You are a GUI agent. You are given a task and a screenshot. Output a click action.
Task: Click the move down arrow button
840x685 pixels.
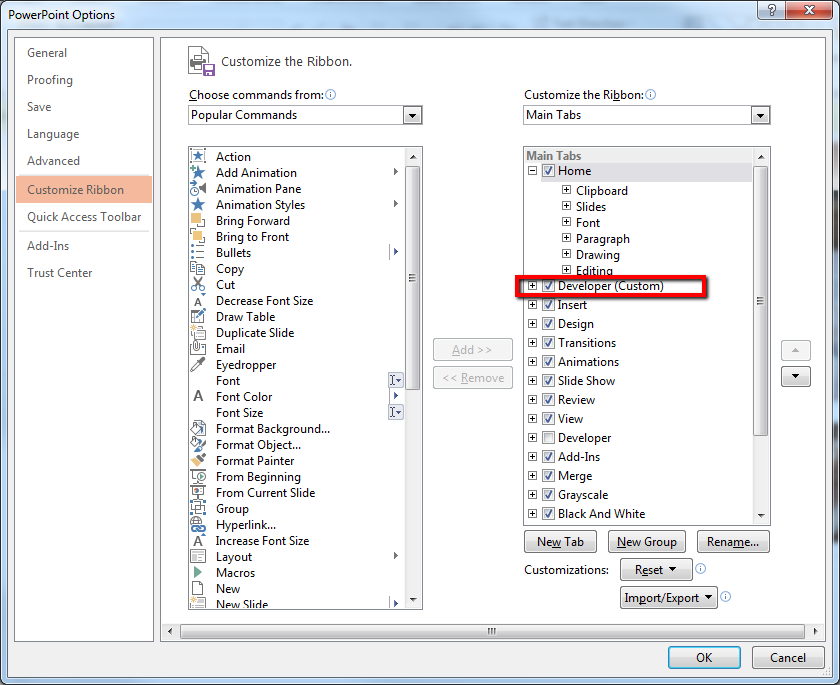click(x=796, y=376)
